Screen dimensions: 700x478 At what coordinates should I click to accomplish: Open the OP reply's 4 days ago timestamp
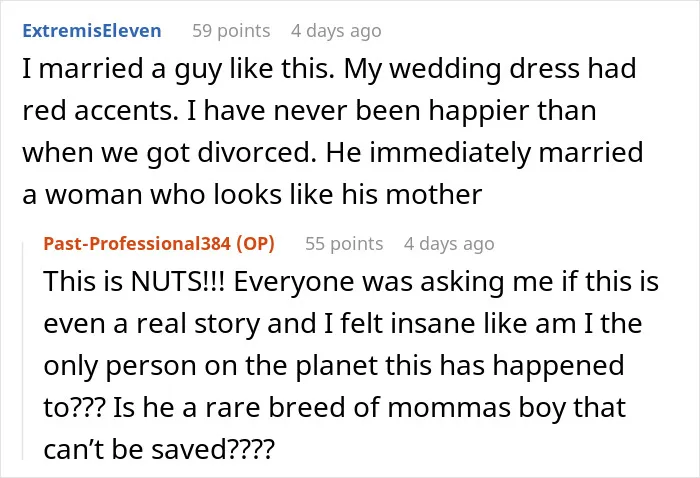point(449,244)
